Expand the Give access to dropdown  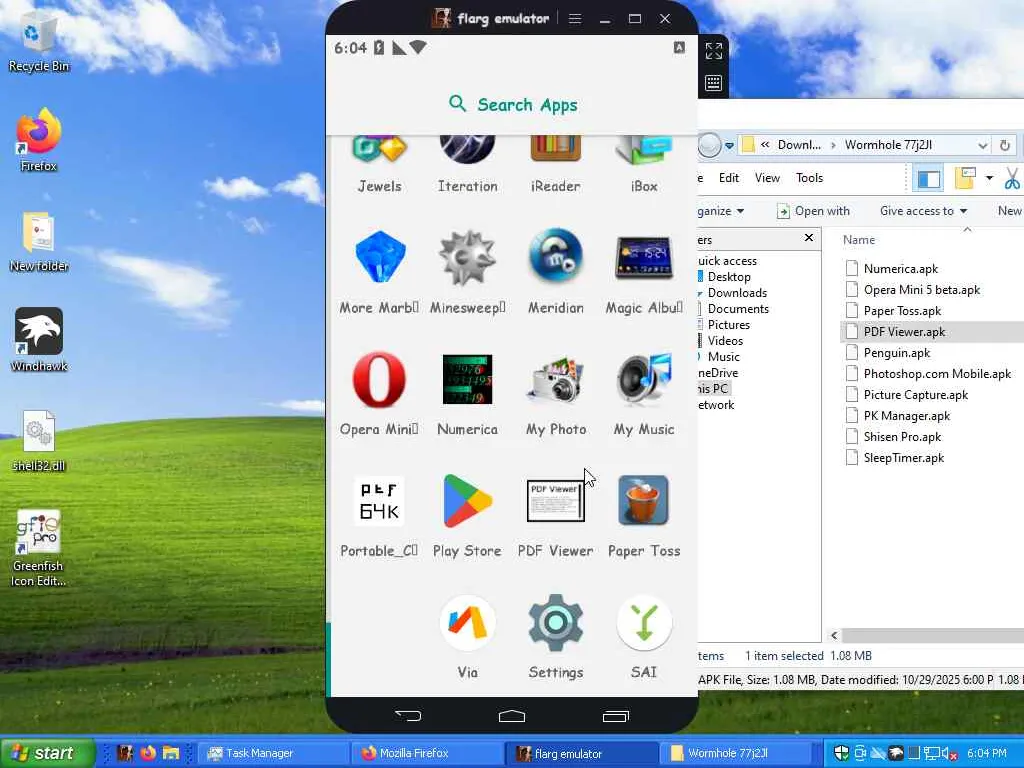tap(923, 211)
